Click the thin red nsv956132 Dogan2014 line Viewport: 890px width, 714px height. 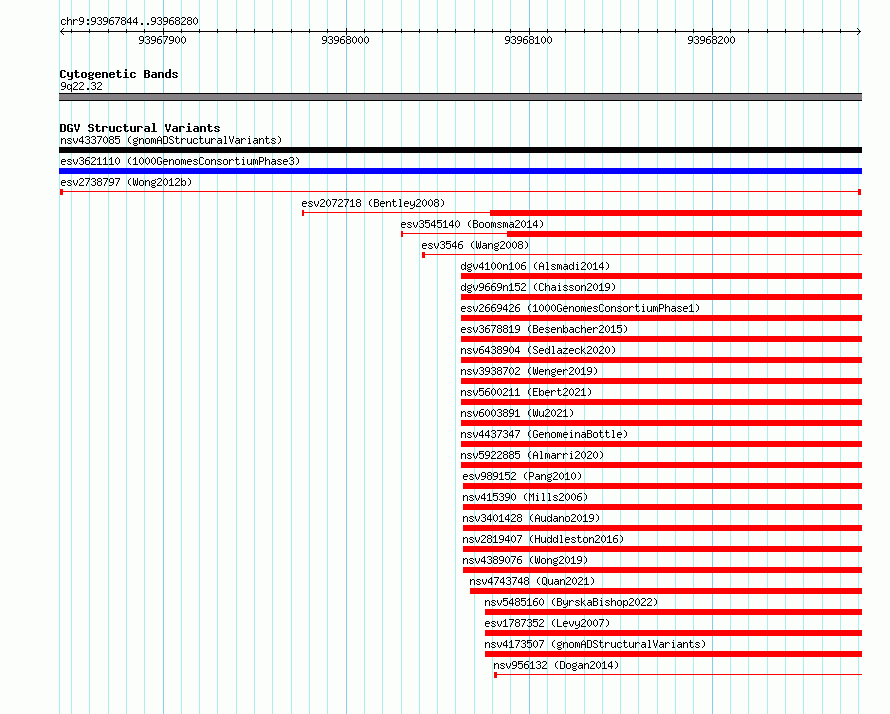[678, 675]
